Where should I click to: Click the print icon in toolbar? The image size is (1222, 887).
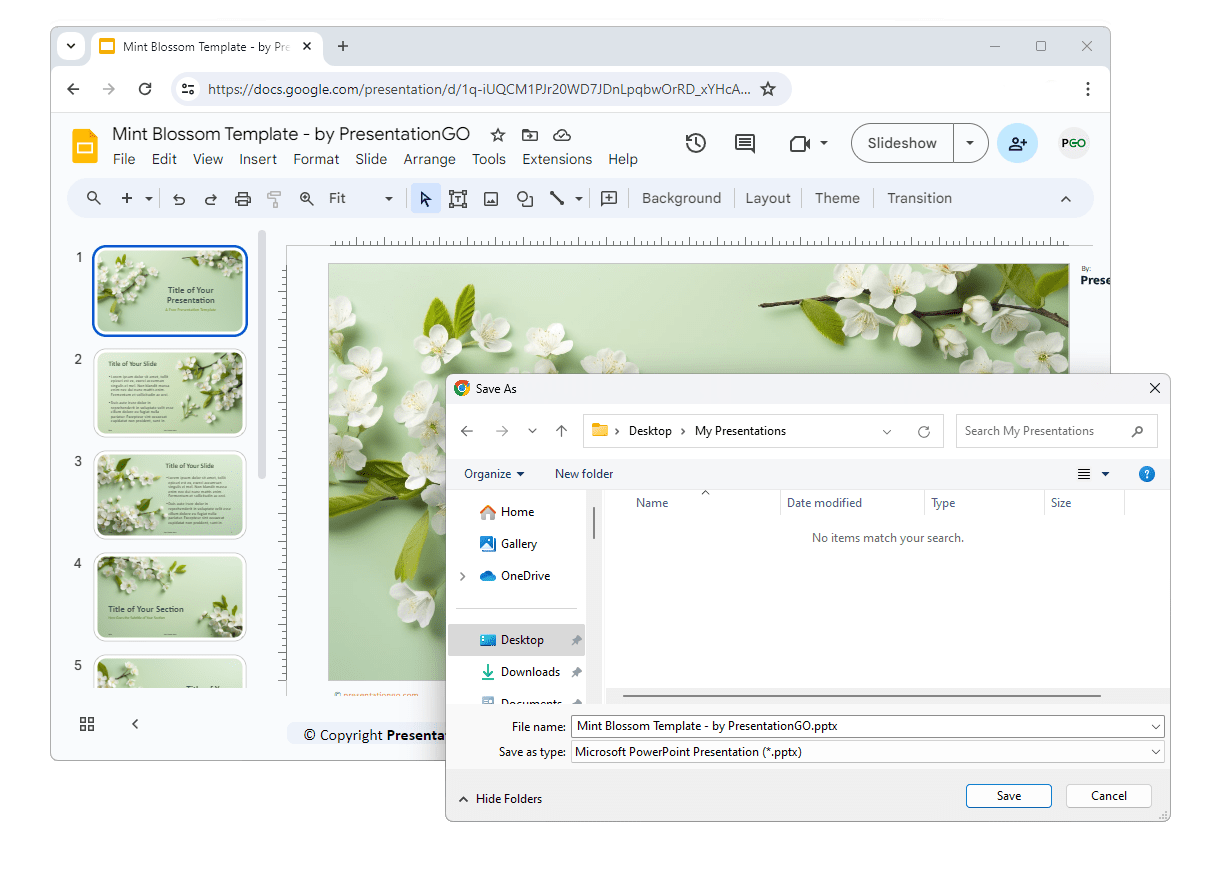242,199
